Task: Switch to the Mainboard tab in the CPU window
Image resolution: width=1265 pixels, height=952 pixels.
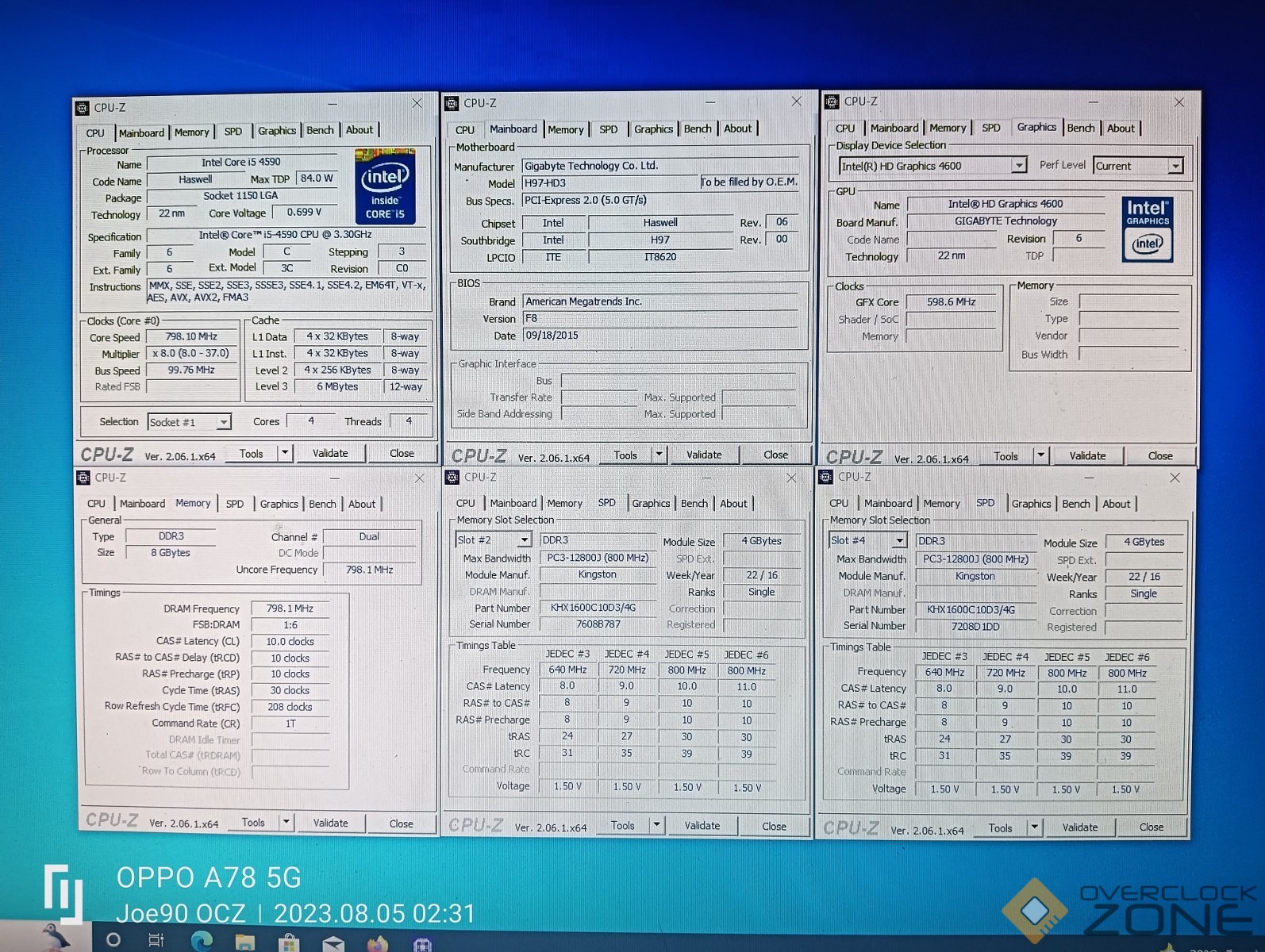Action: [x=141, y=132]
